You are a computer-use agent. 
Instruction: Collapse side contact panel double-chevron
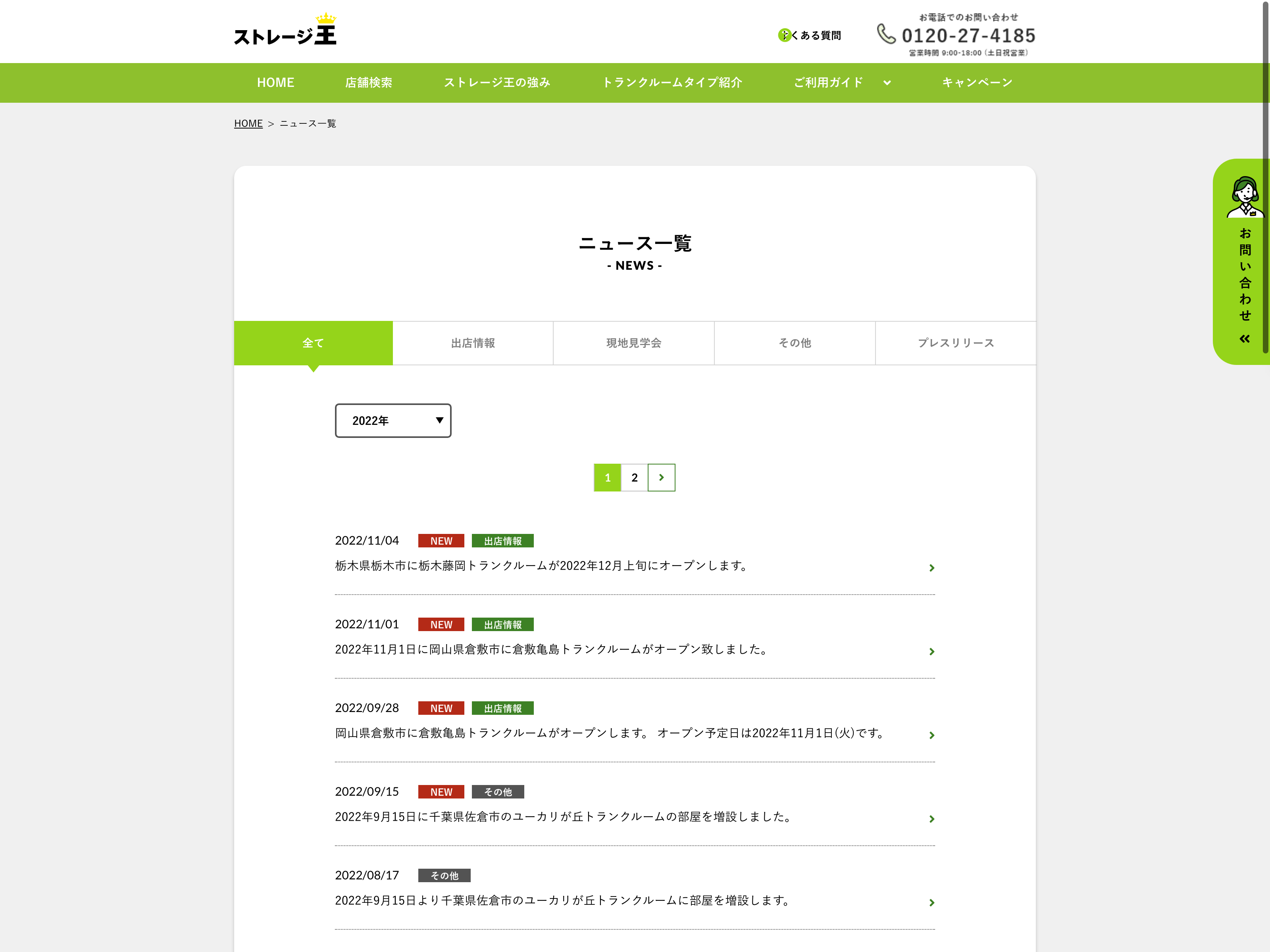tap(1244, 339)
